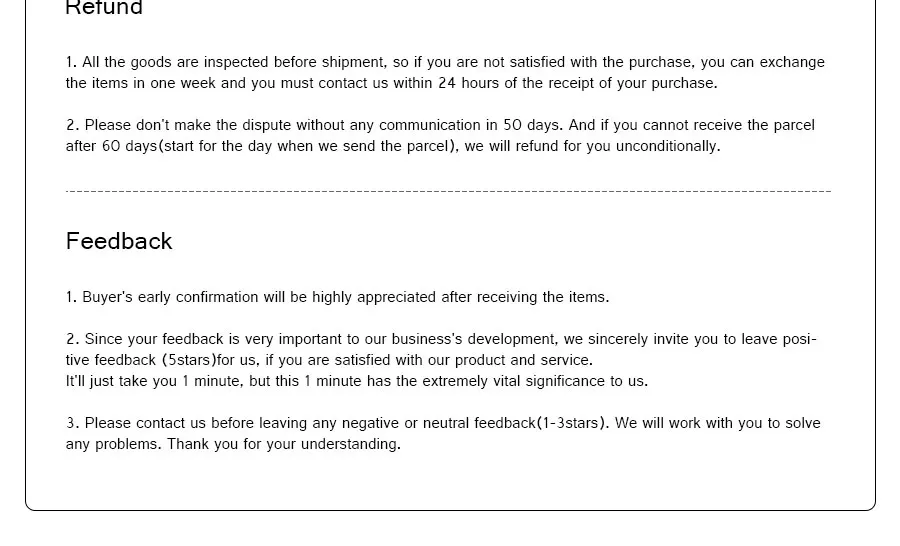The width and height of the screenshot is (900, 546).
Task: Click the Refund section heading
Action: coord(104,7)
